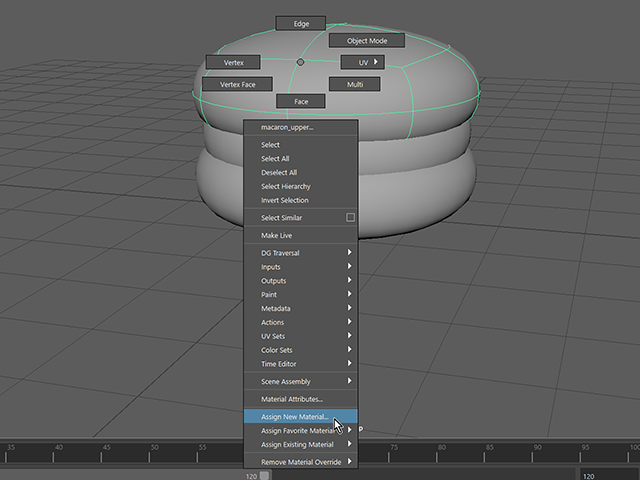The width and height of the screenshot is (640, 480).
Task: Expand the Actions submenu
Action: [301, 322]
